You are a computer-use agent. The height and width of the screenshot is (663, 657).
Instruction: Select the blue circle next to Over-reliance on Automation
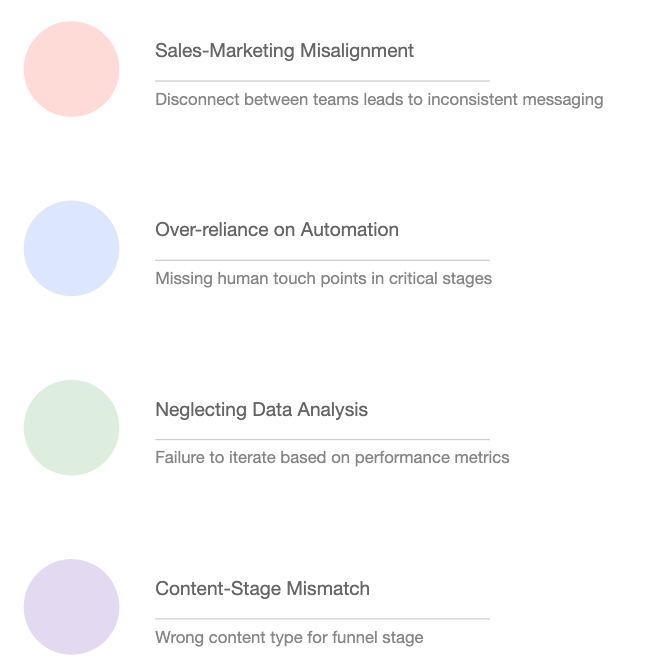[71, 248]
